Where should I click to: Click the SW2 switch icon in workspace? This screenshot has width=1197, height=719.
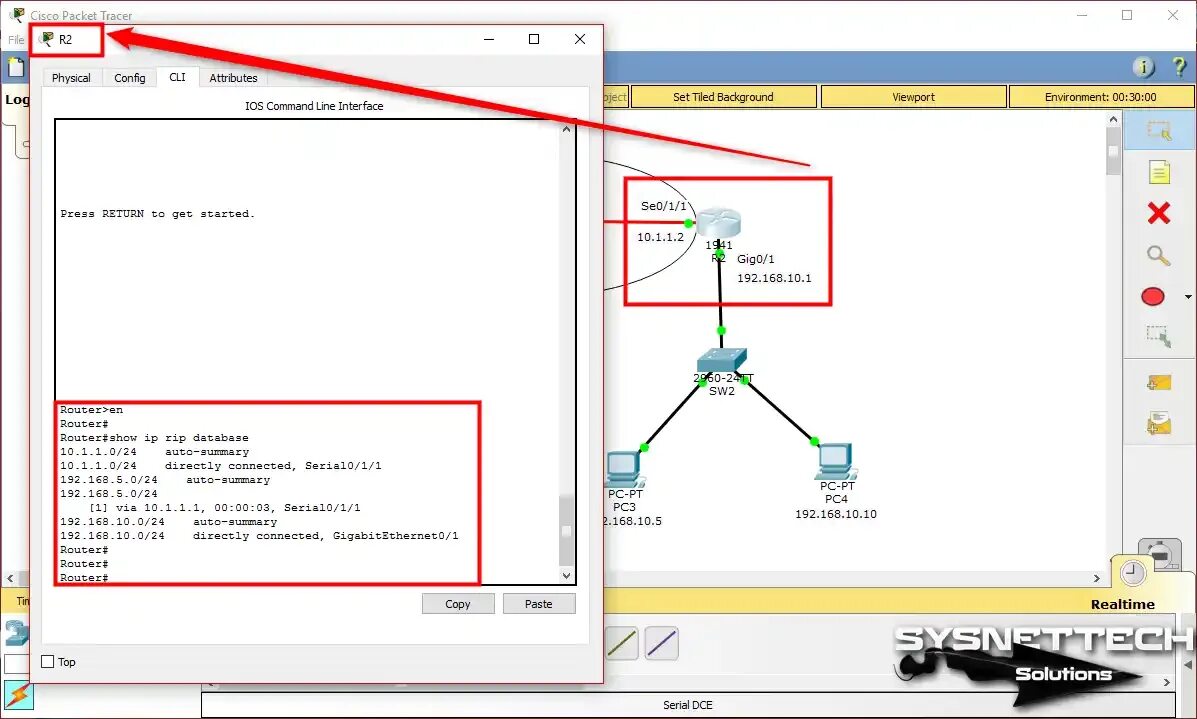(x=721, y=359)
